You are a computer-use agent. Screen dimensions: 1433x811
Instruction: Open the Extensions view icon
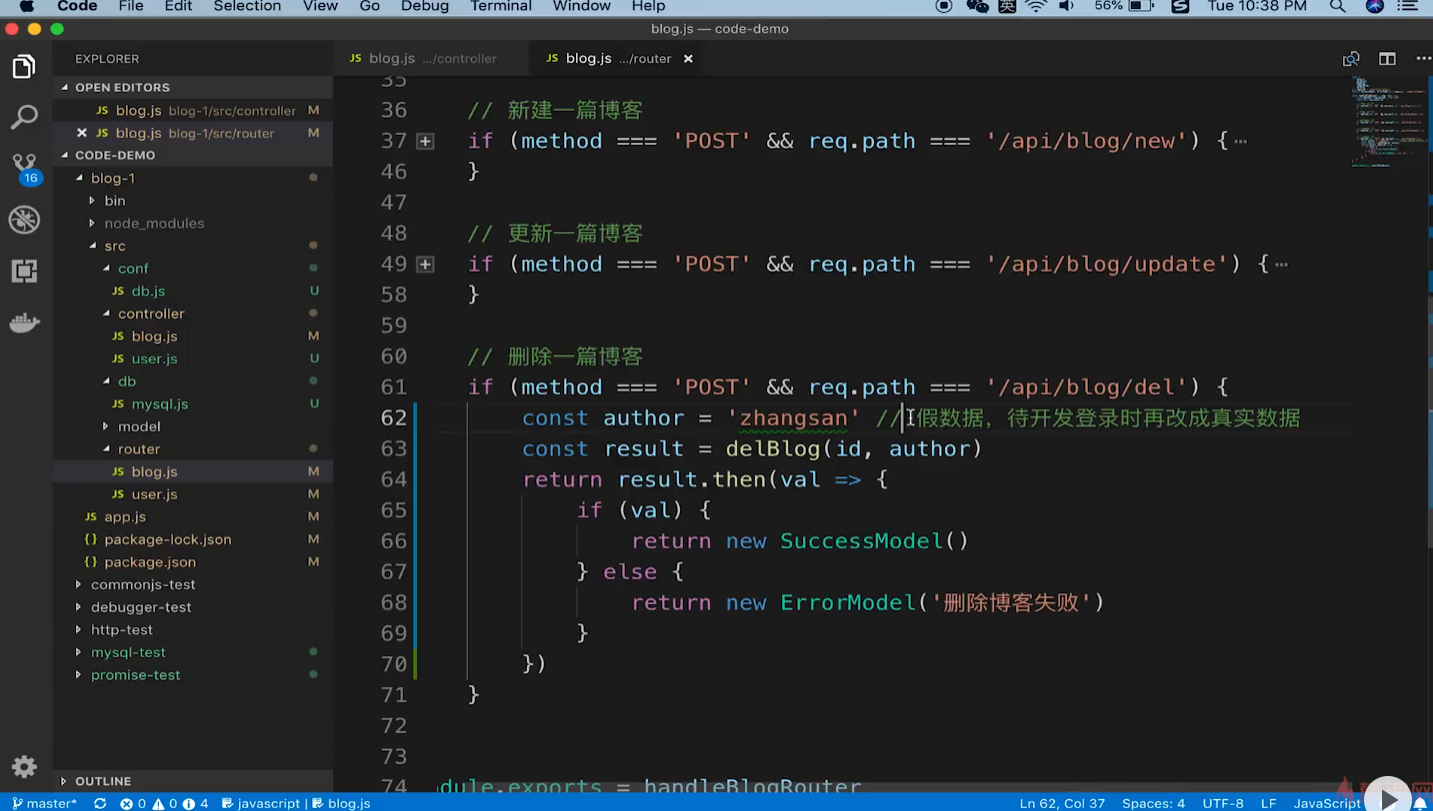(24, 271)
